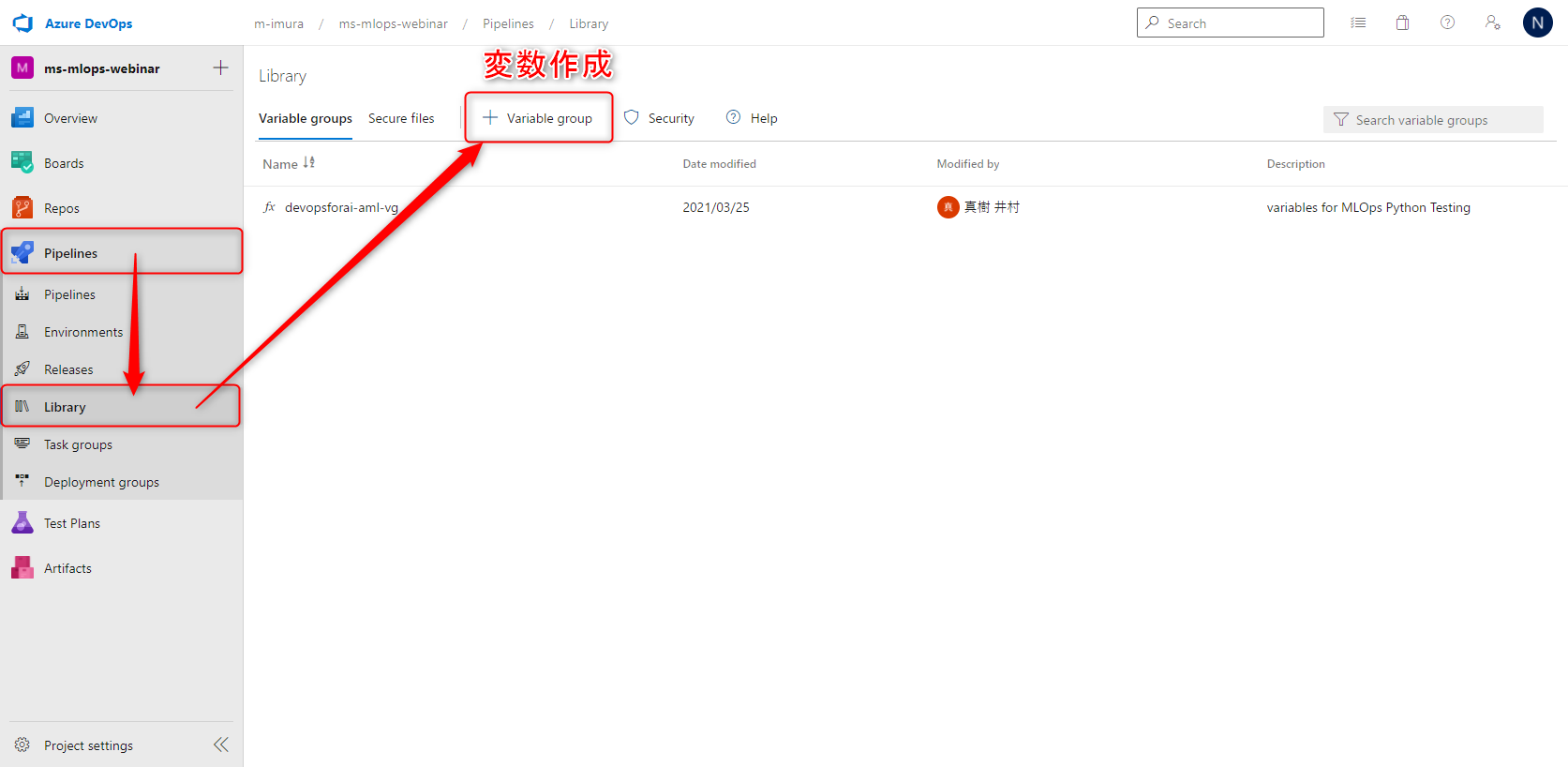1568x767 pixels.
Task: Open Pipelines breadcrumb link
Action: coord(509,23)
